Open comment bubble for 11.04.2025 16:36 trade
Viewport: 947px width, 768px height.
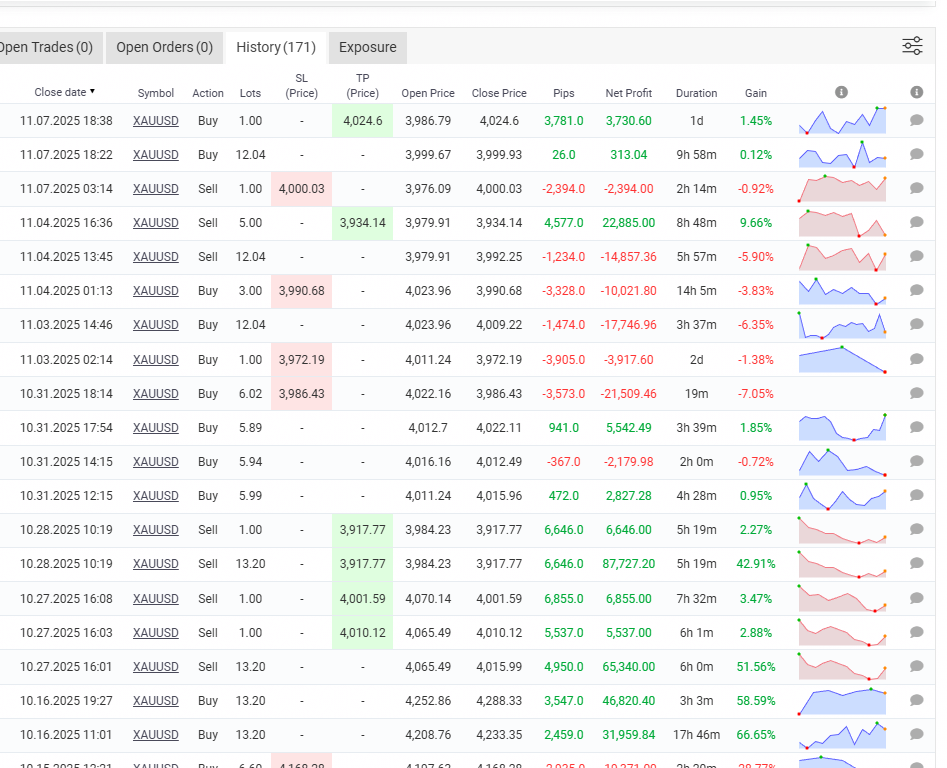click(916, 223)
